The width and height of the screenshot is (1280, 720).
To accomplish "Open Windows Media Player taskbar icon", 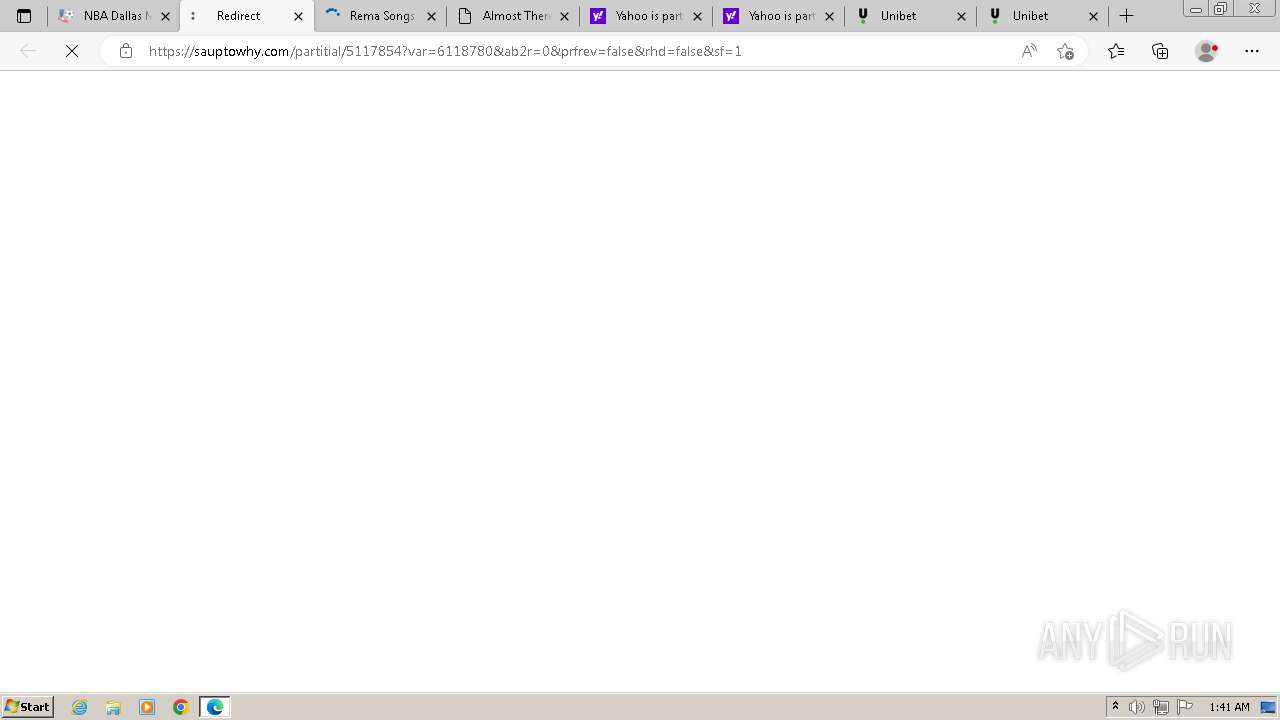I will tap(147, 707).
